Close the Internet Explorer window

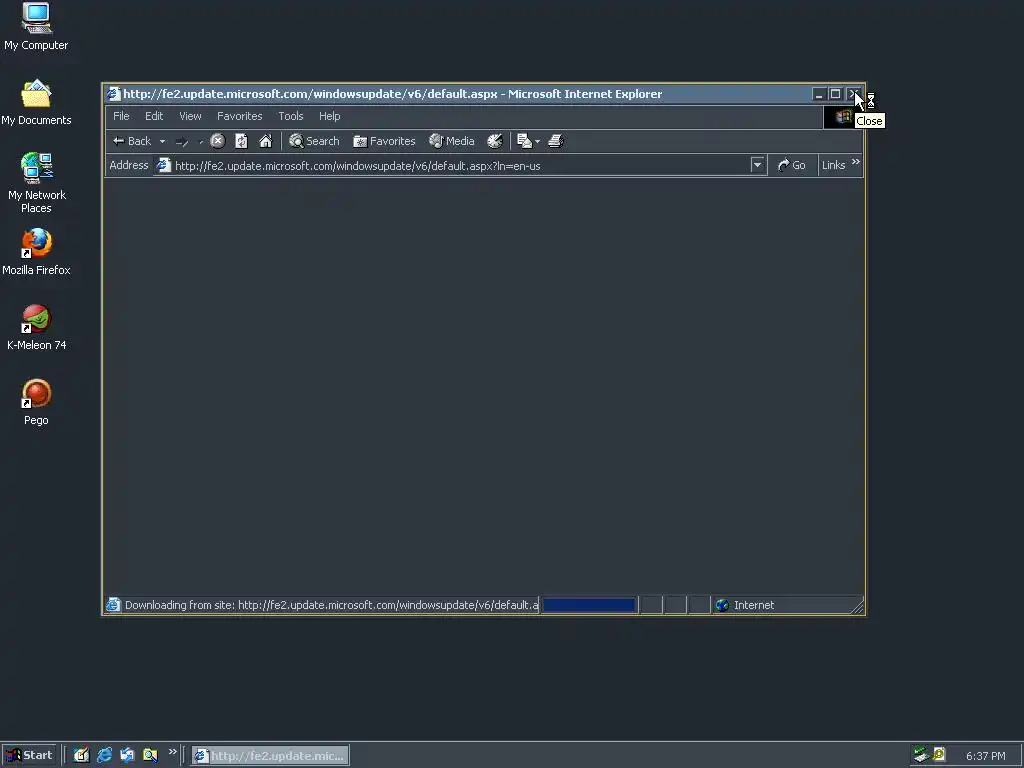853,94
